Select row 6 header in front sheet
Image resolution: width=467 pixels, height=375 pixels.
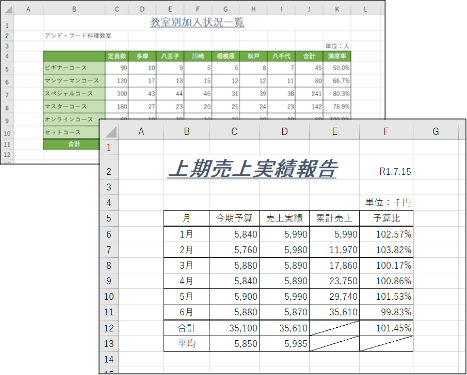(109, 234)
